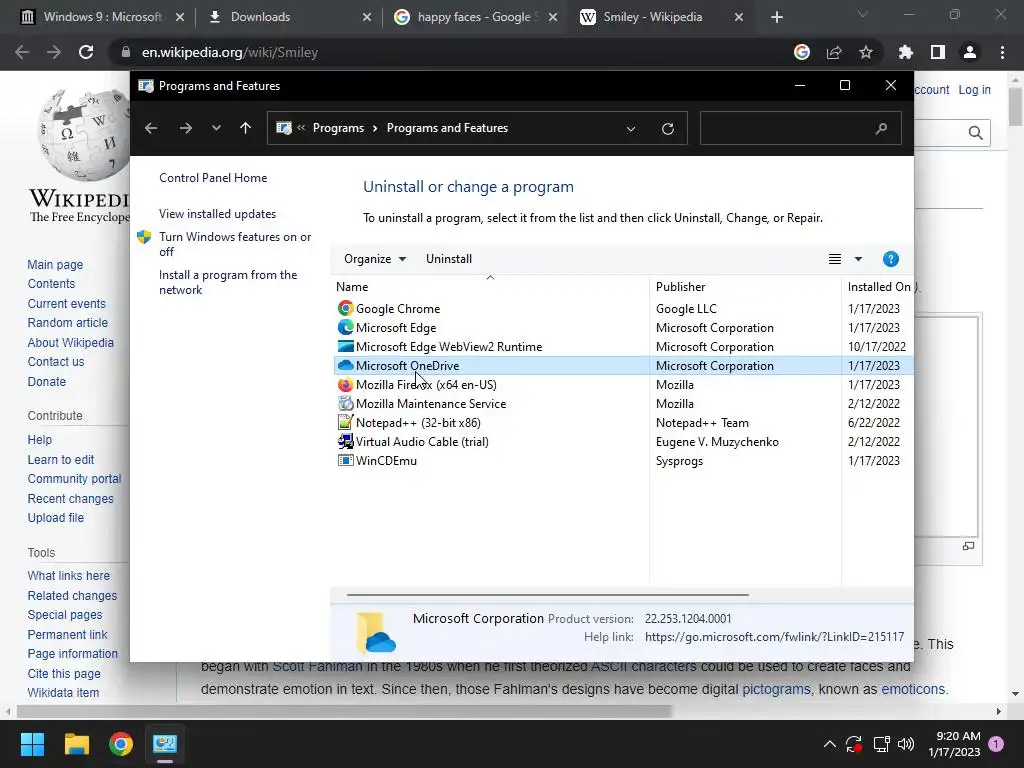Select the WinCDEmu entry
Image resolution: width=1024 pixels, height=768 pixels.
pyautogui.click(x=386, y=460)
